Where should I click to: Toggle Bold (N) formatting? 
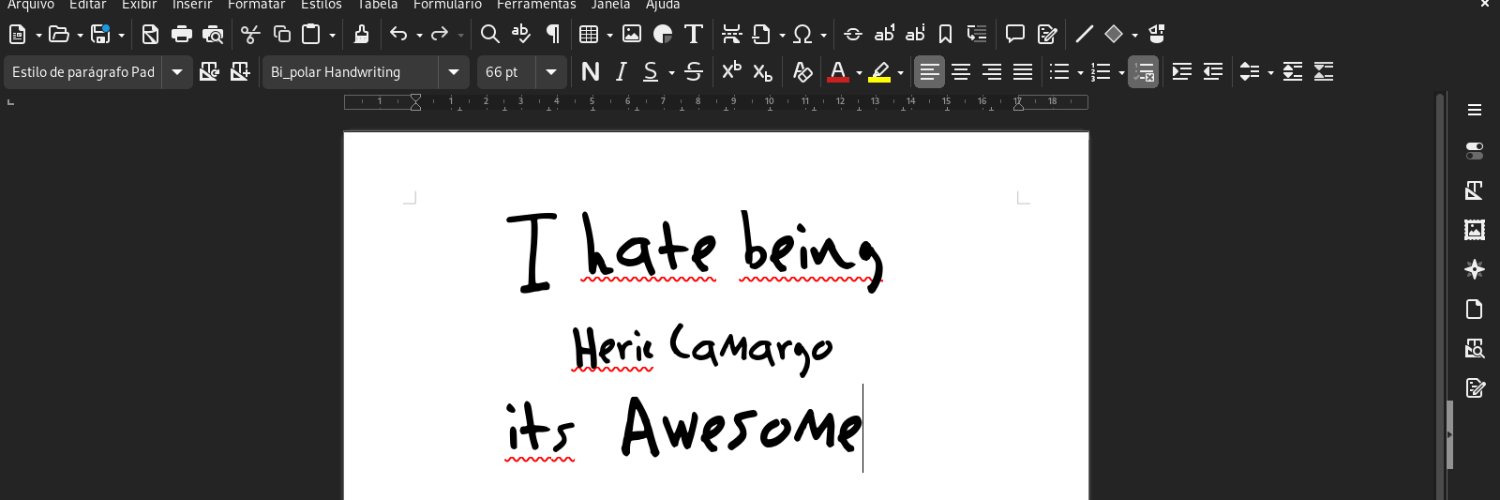590,72
